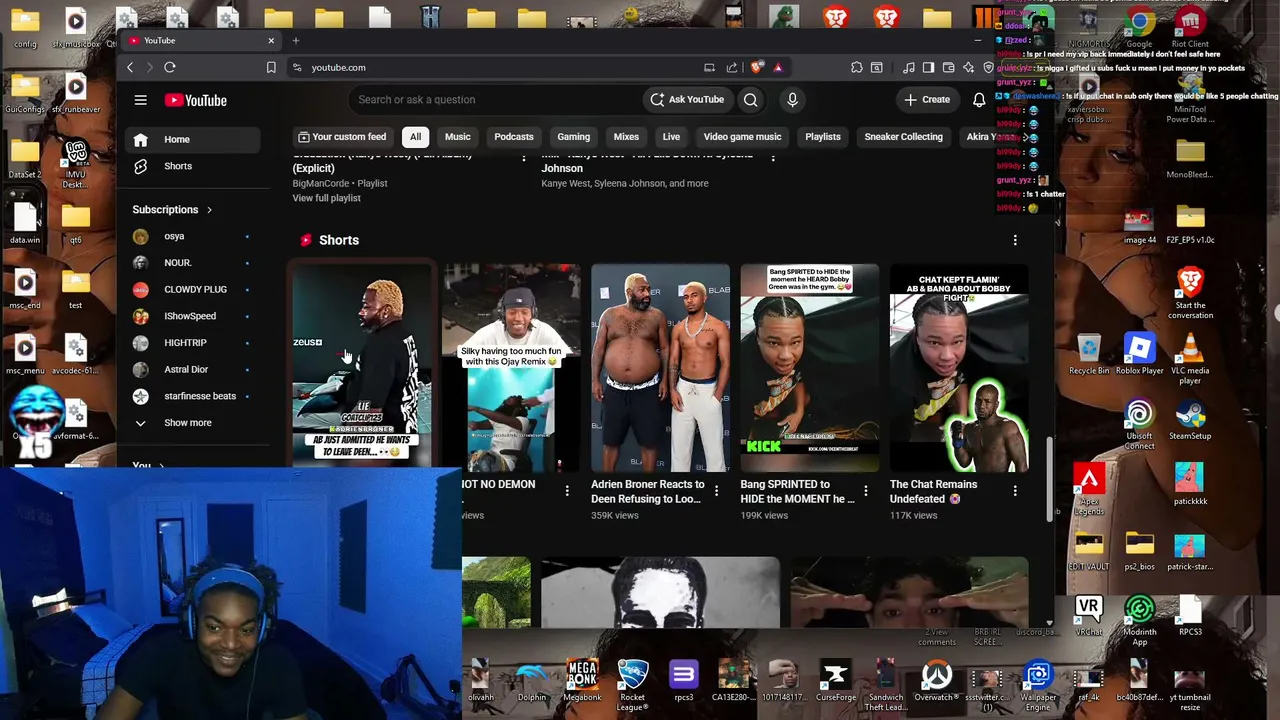Play the Adrien Broner Reacts short thumbnail
1280x720 pixels.
(660, 367)
